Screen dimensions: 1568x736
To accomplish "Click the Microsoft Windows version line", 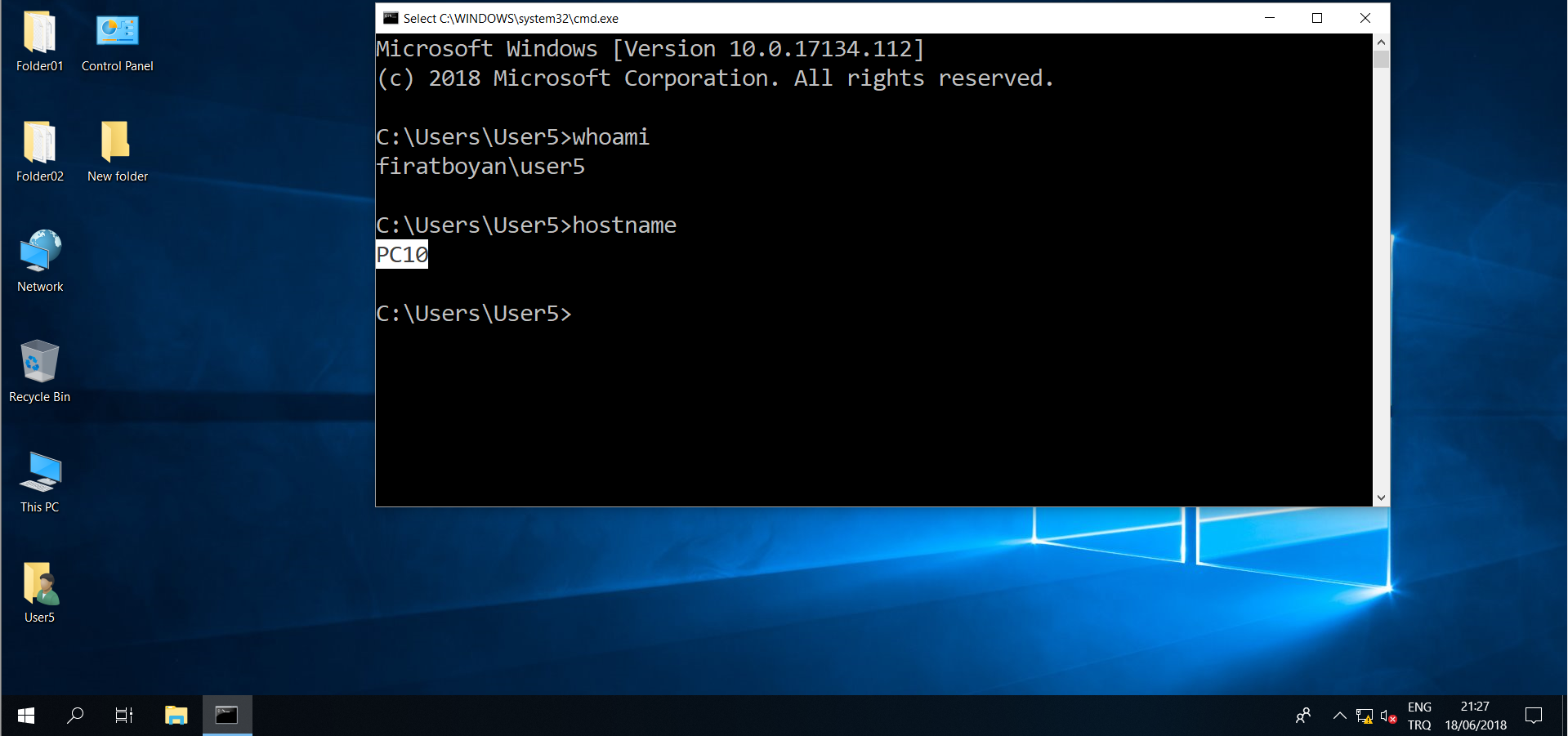I will tap(650, 49).
